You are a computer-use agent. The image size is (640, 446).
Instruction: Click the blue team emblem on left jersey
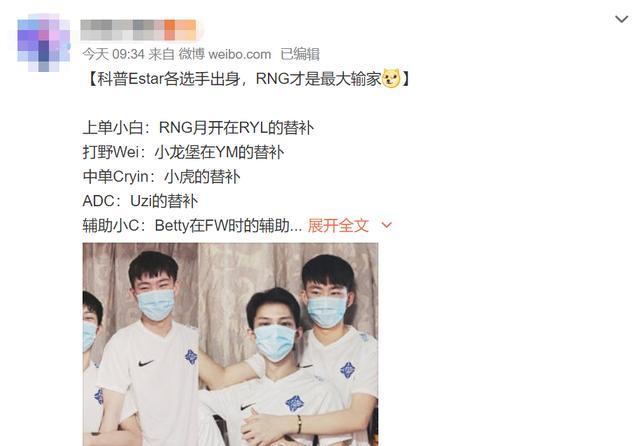click(x=190, y=357)
